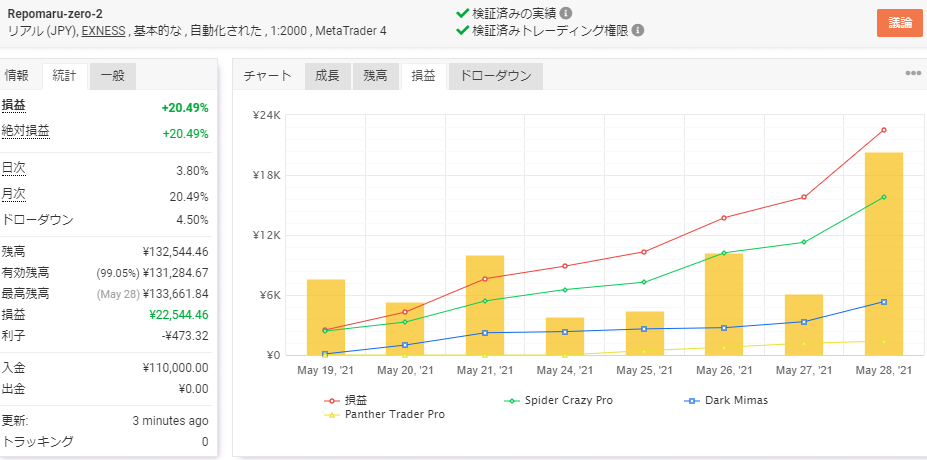Click the 絶対損益 underlined label
Viewport: 927px width, 460px height.
25,131
